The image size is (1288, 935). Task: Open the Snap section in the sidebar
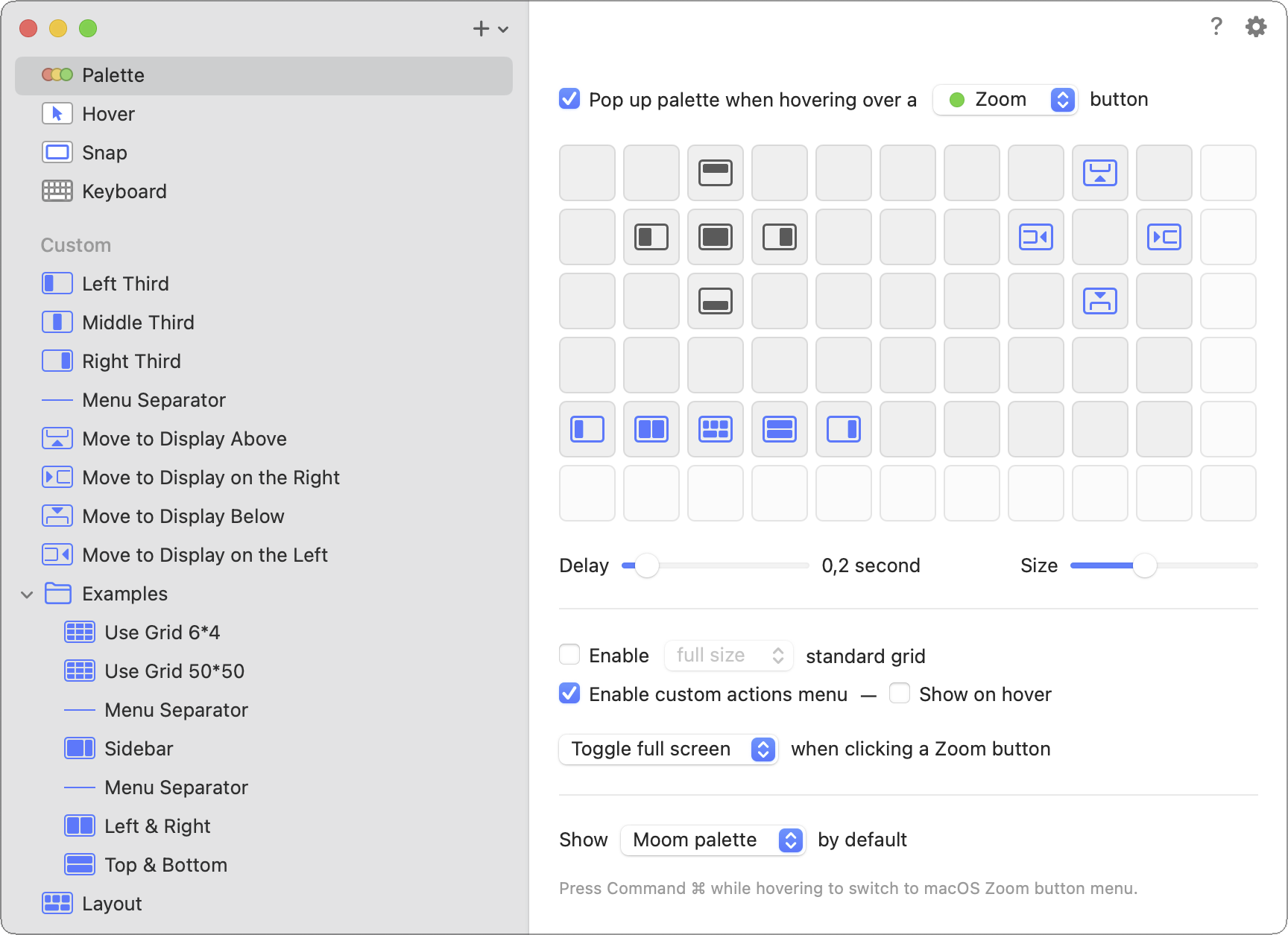click(x=104, y=153)
